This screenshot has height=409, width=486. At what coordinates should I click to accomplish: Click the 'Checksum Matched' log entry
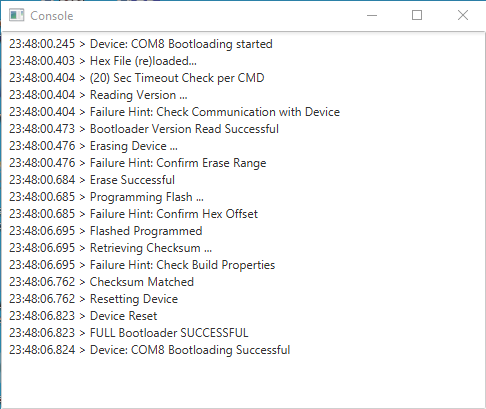pyautogui.click(x=101, y=282)
